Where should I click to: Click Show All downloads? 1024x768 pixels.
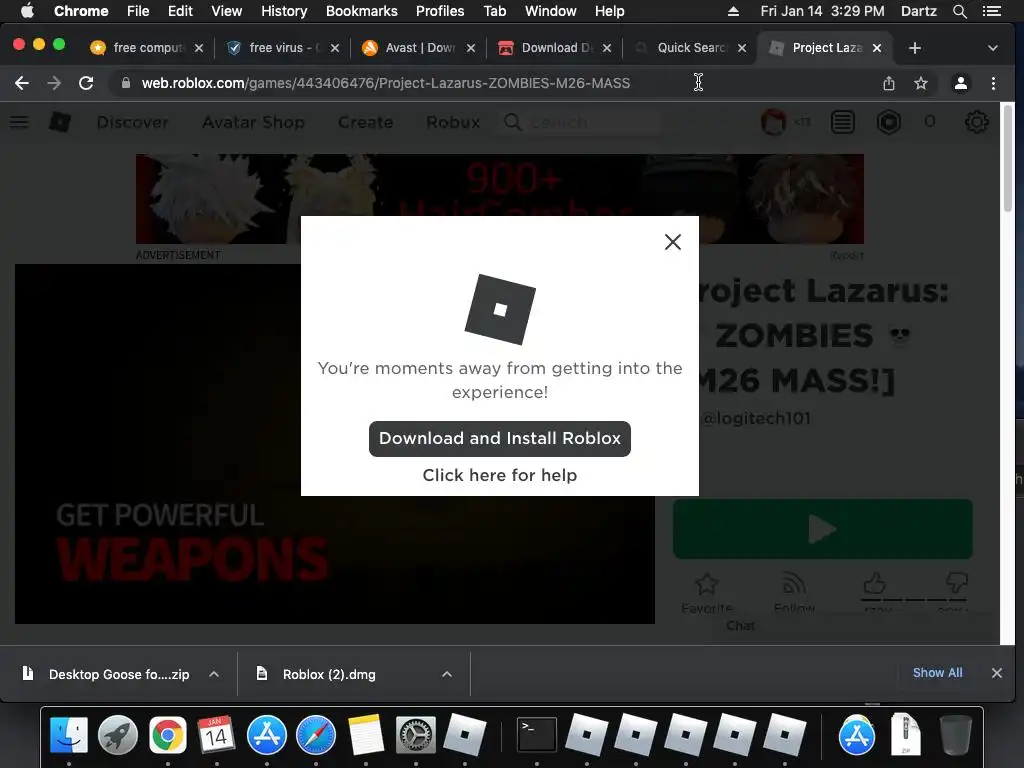937,673
